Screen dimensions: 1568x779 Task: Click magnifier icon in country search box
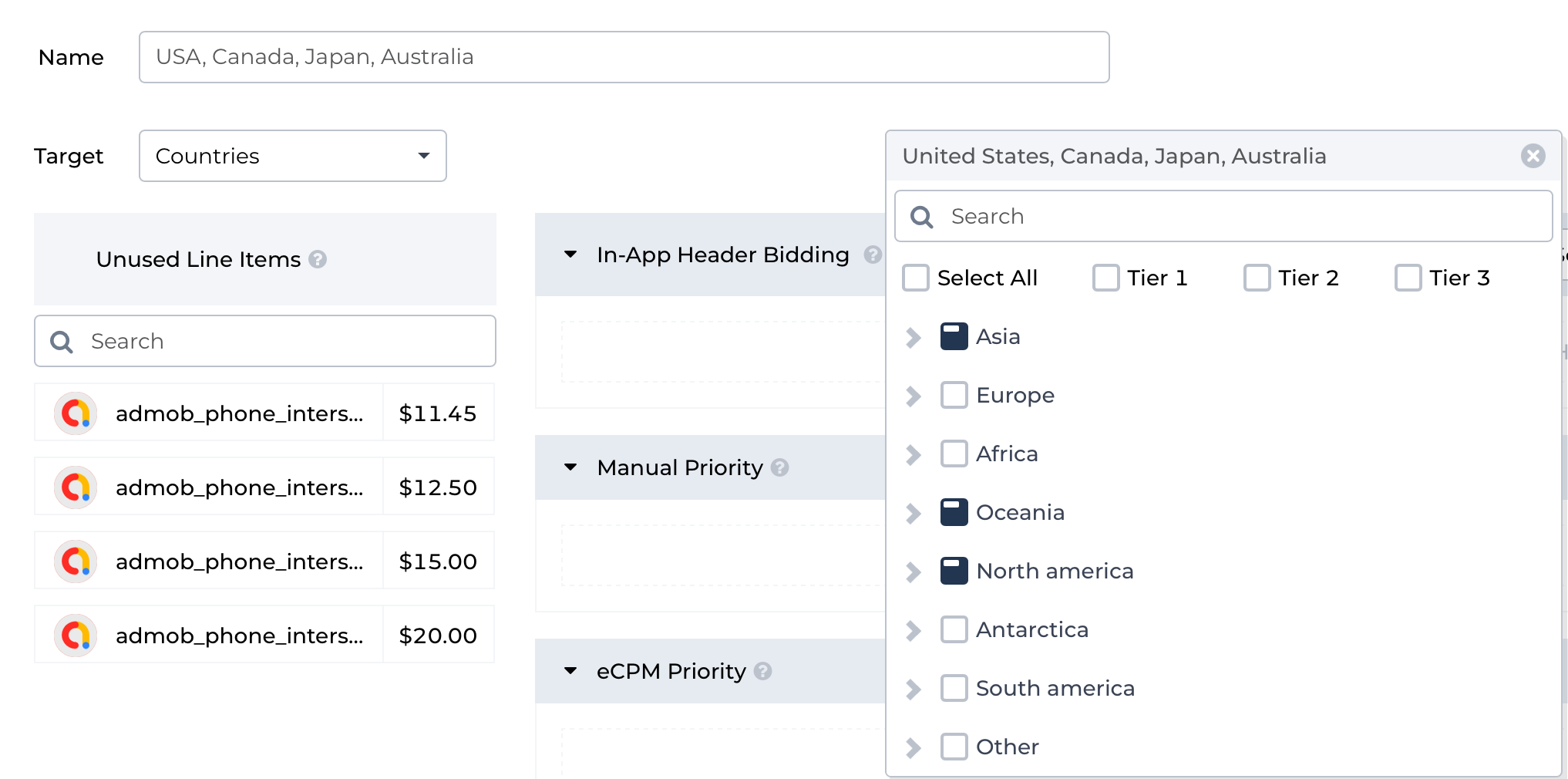tap(922, 217)
